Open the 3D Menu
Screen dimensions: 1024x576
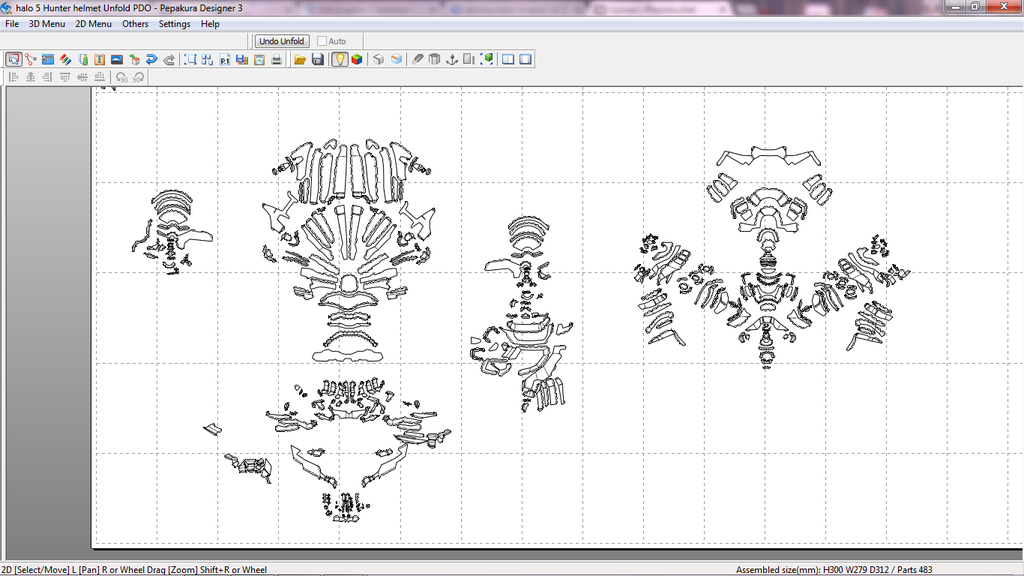click(x=47, y=24)
